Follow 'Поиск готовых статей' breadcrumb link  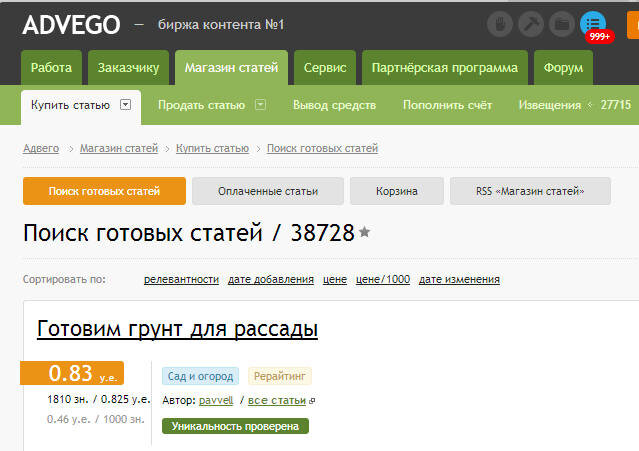coord(322,148)
